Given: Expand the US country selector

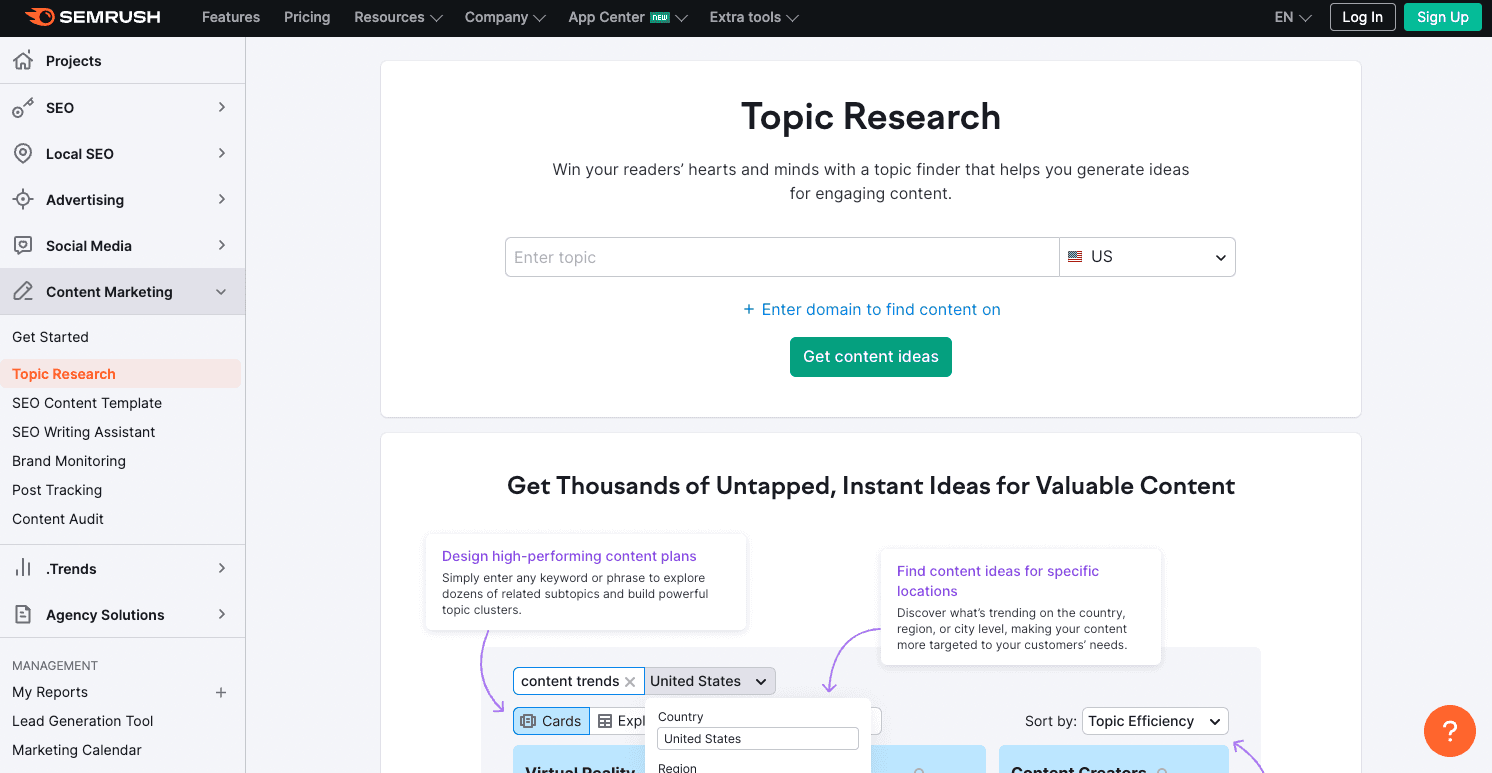Looking at the screenshot, I should coord(1147,257).
